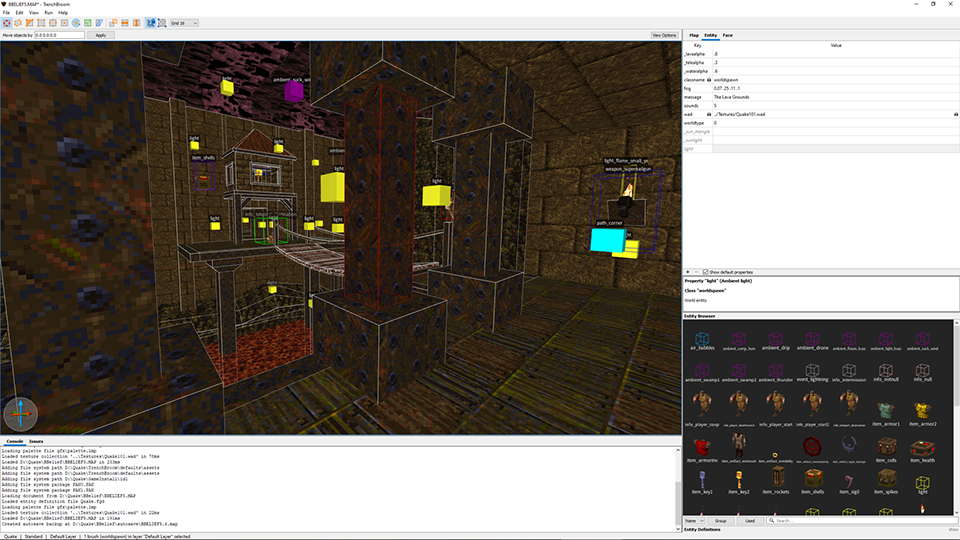Viewport: 960px width, 540px height.
Task: Open the Grid 16 size dropdown
Action: click(x=184, y=23)
